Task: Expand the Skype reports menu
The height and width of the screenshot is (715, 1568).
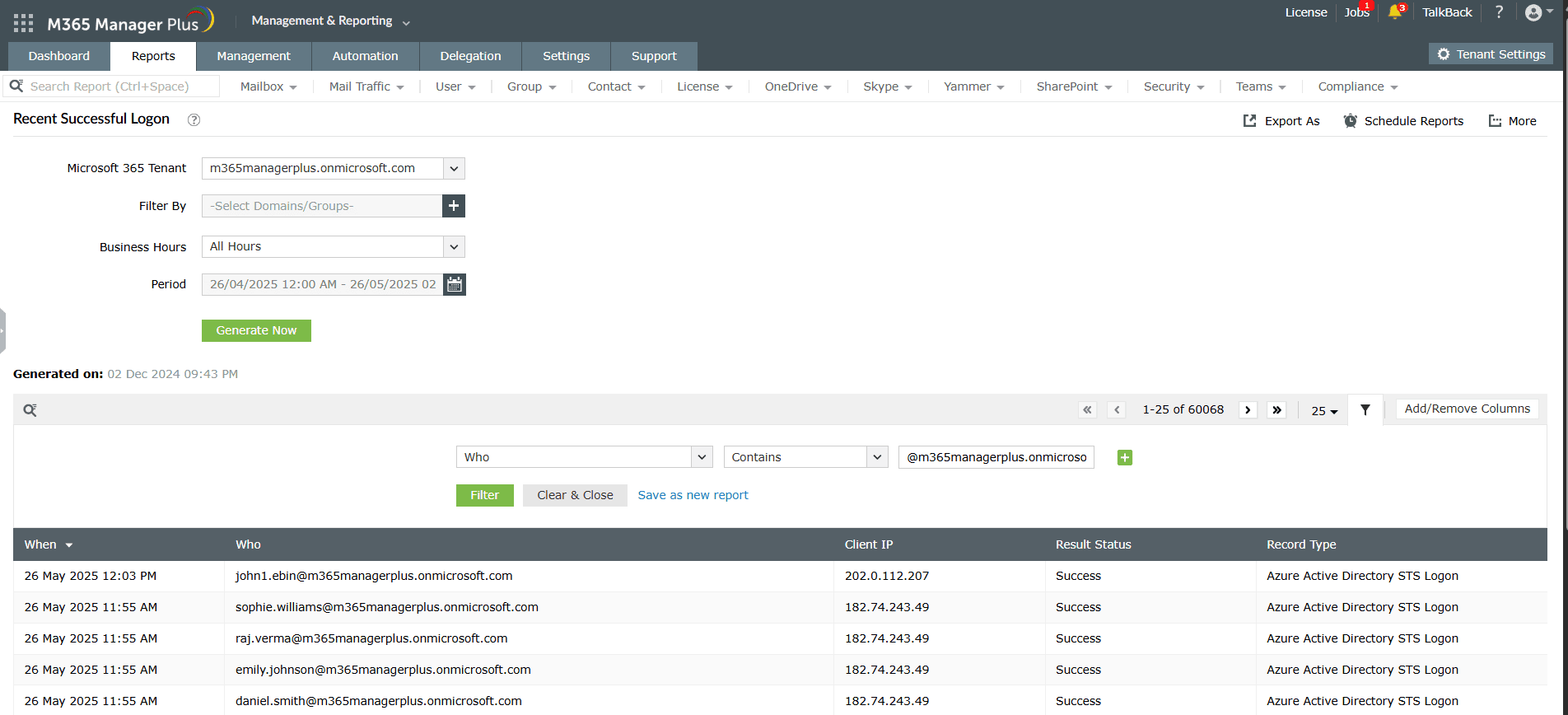Action: click(888, 86)
